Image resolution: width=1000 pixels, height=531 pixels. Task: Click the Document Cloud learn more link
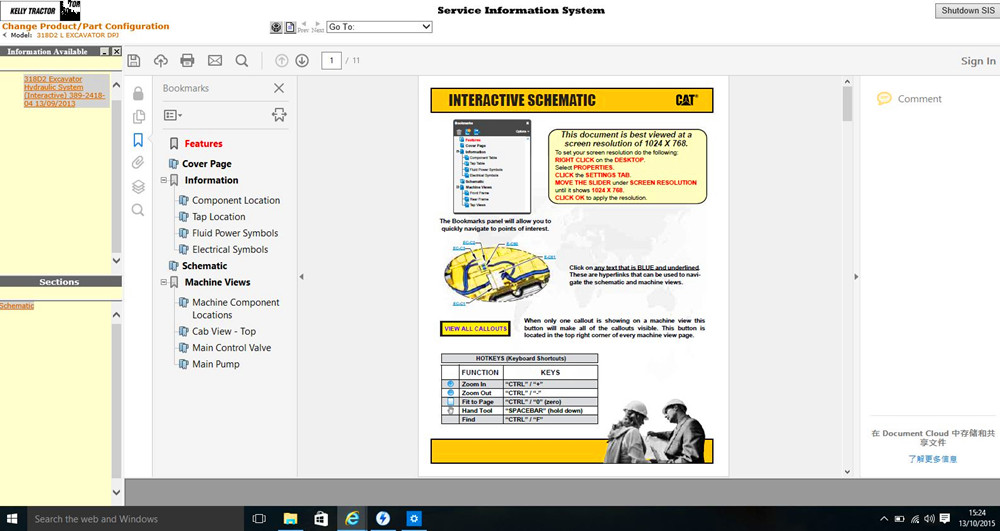[x=932, y=459]
